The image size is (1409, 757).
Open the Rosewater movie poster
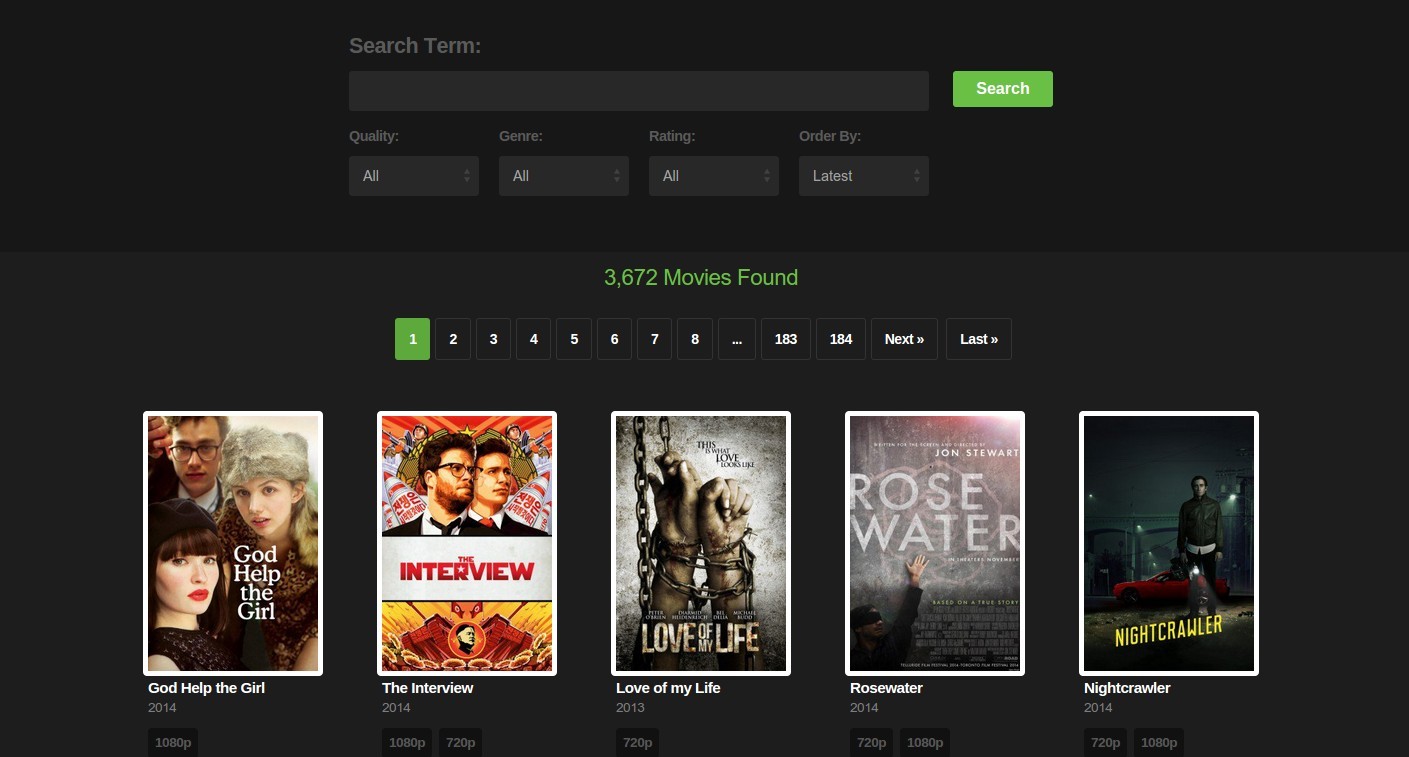[x=935, y=543]
